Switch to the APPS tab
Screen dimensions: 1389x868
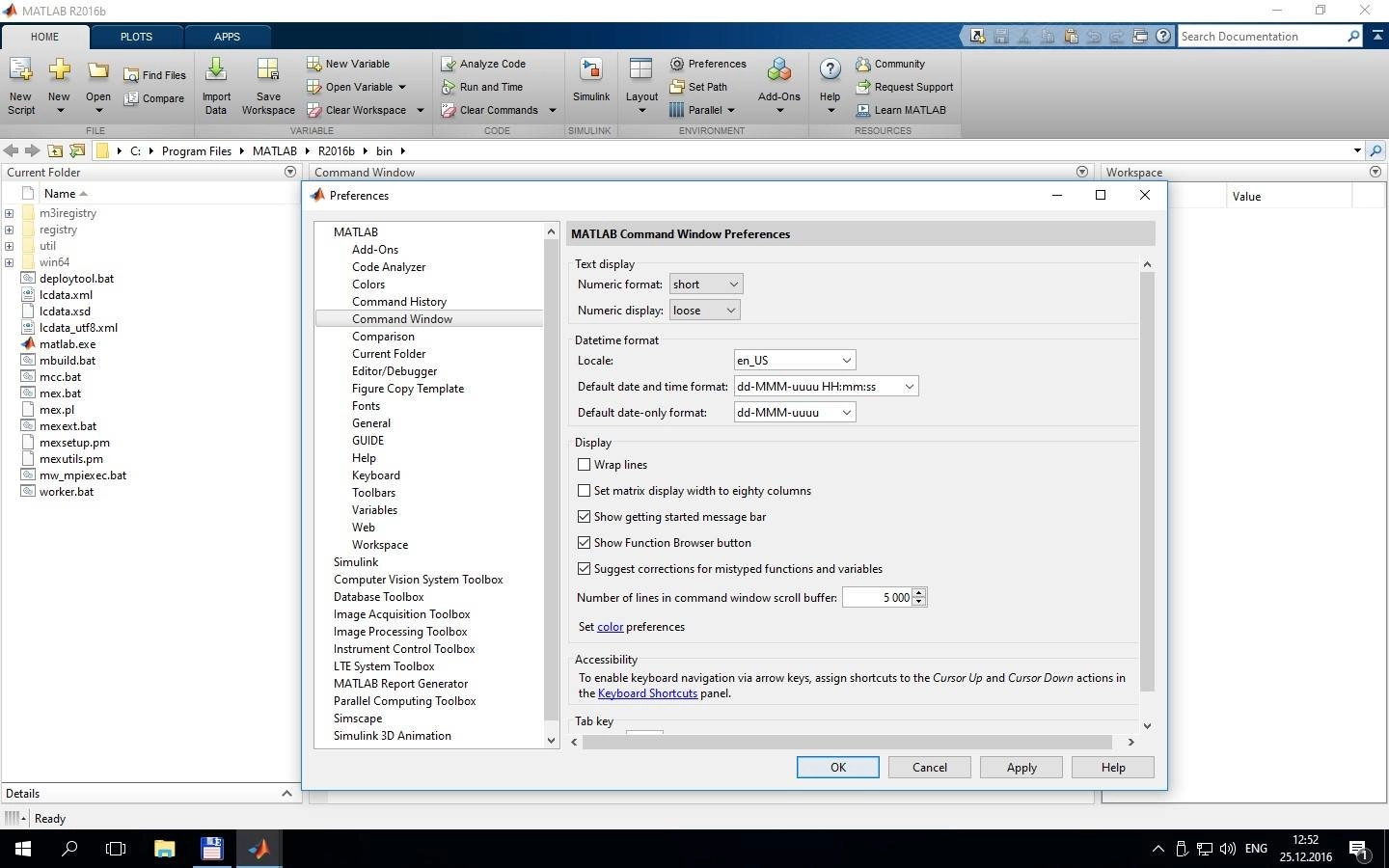[227, 37]
